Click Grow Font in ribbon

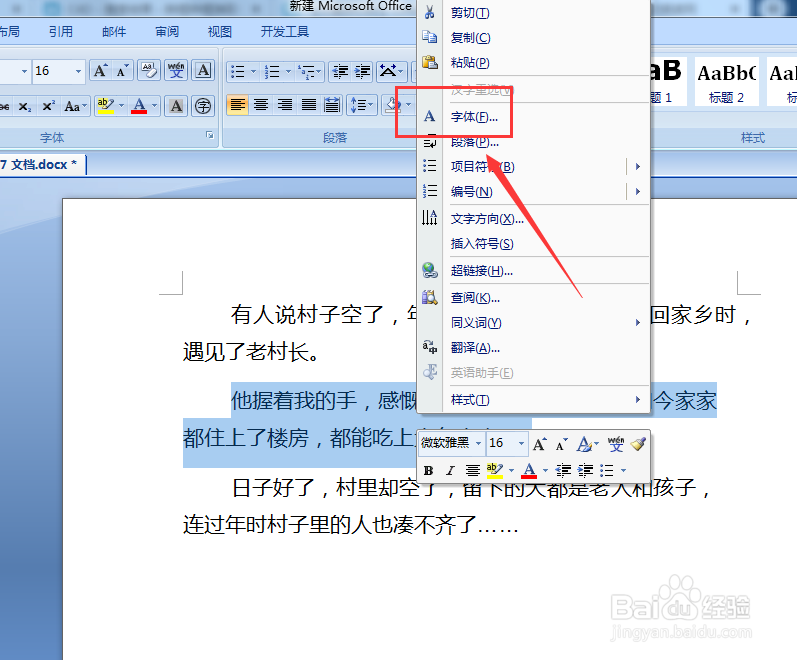(x=100, y=71)
